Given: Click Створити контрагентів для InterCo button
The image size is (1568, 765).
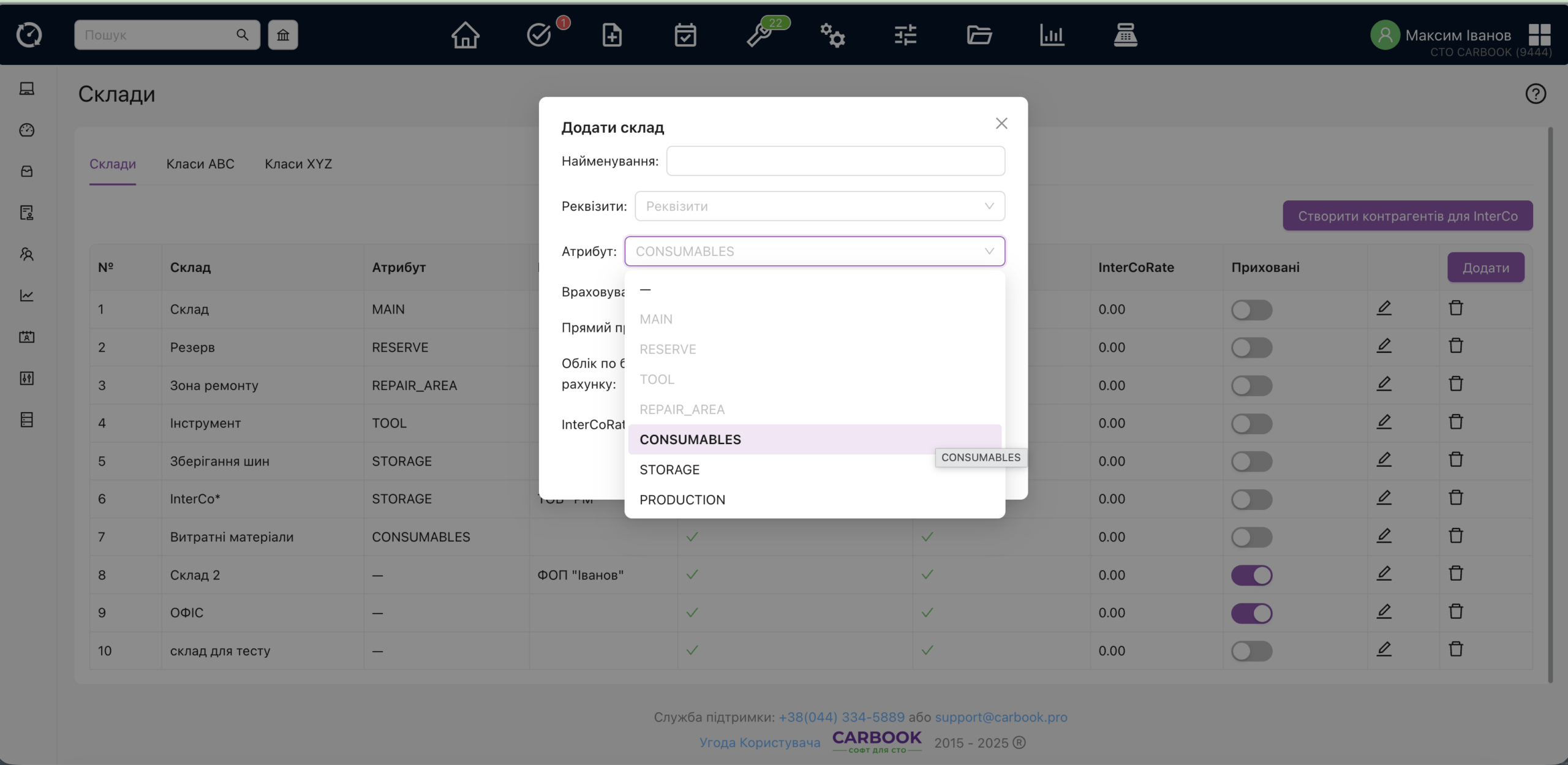Looking at the screenshot, I should [x=1408, y=216].
